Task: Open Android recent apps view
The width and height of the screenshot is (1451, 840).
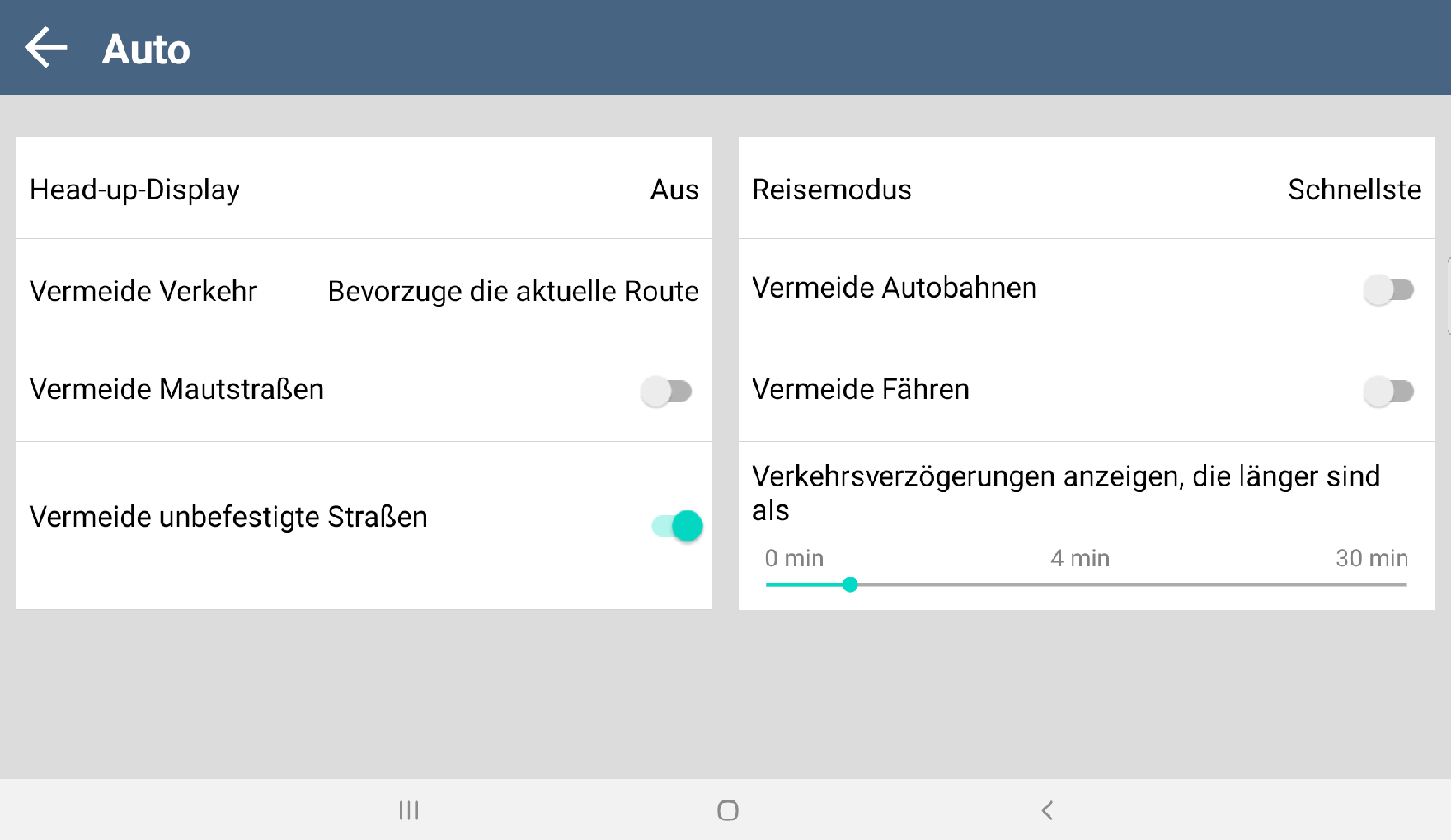Action: (409, 810)
